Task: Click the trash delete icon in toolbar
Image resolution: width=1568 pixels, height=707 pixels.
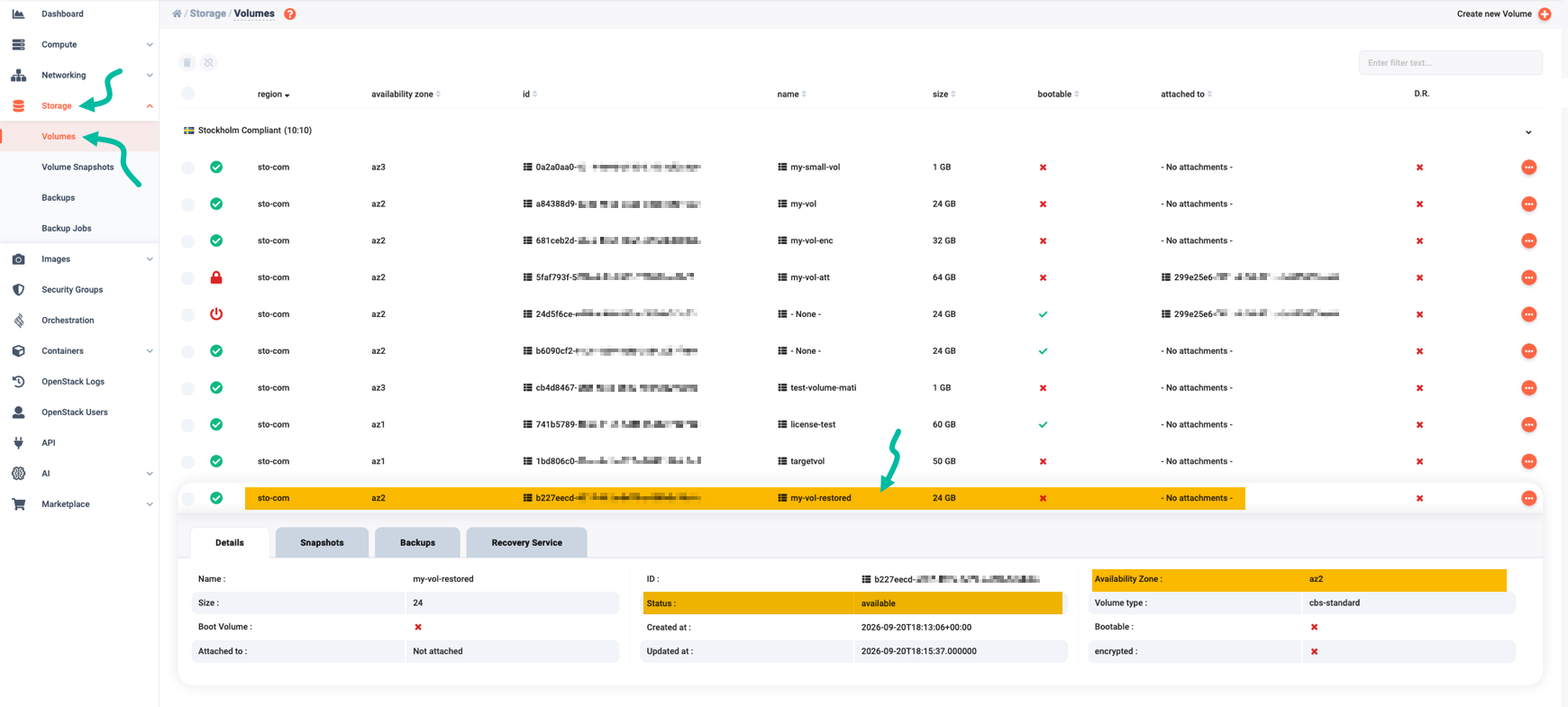Action: (x=187, y=62)
